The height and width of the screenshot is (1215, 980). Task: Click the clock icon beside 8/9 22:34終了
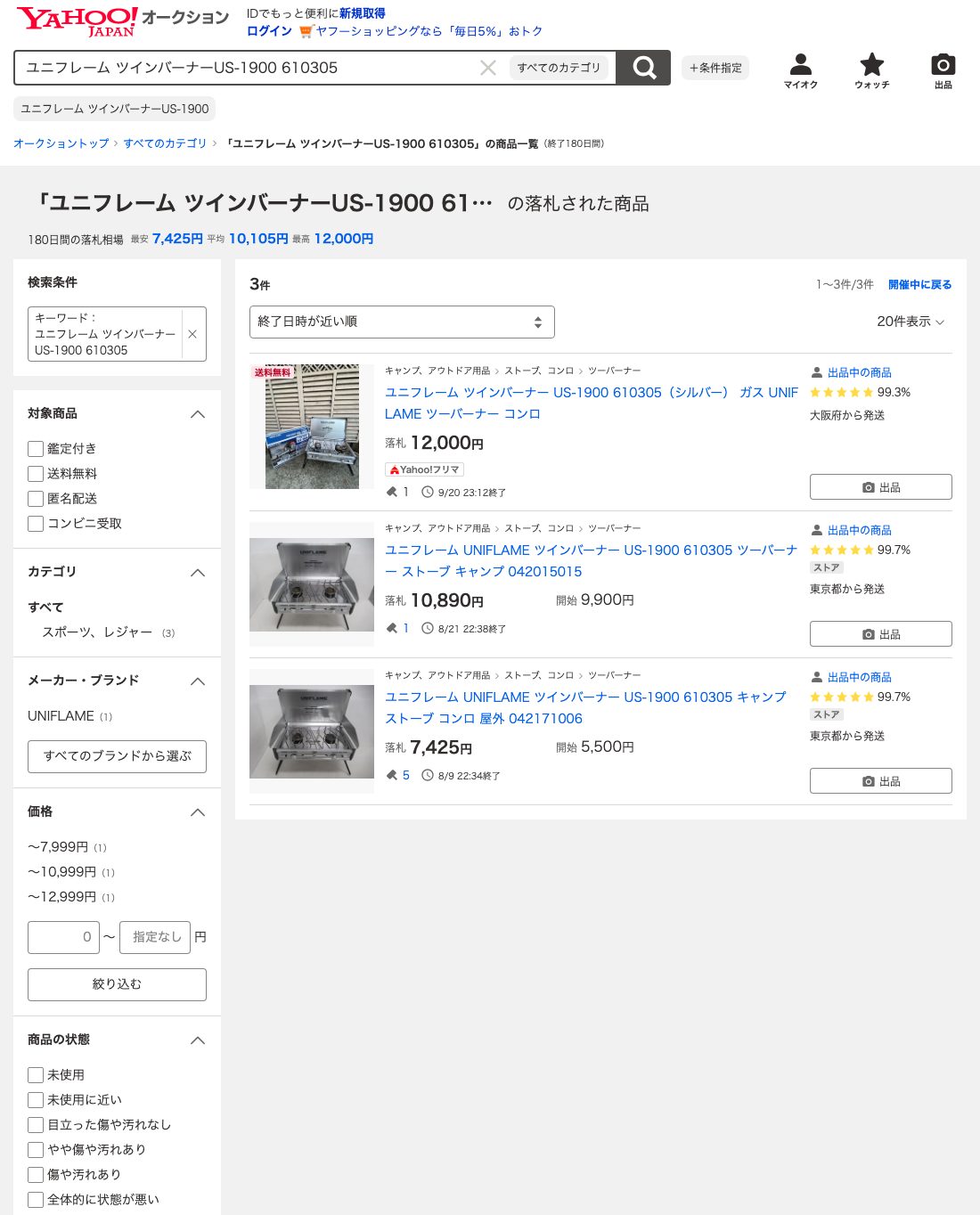click(428, 775)
